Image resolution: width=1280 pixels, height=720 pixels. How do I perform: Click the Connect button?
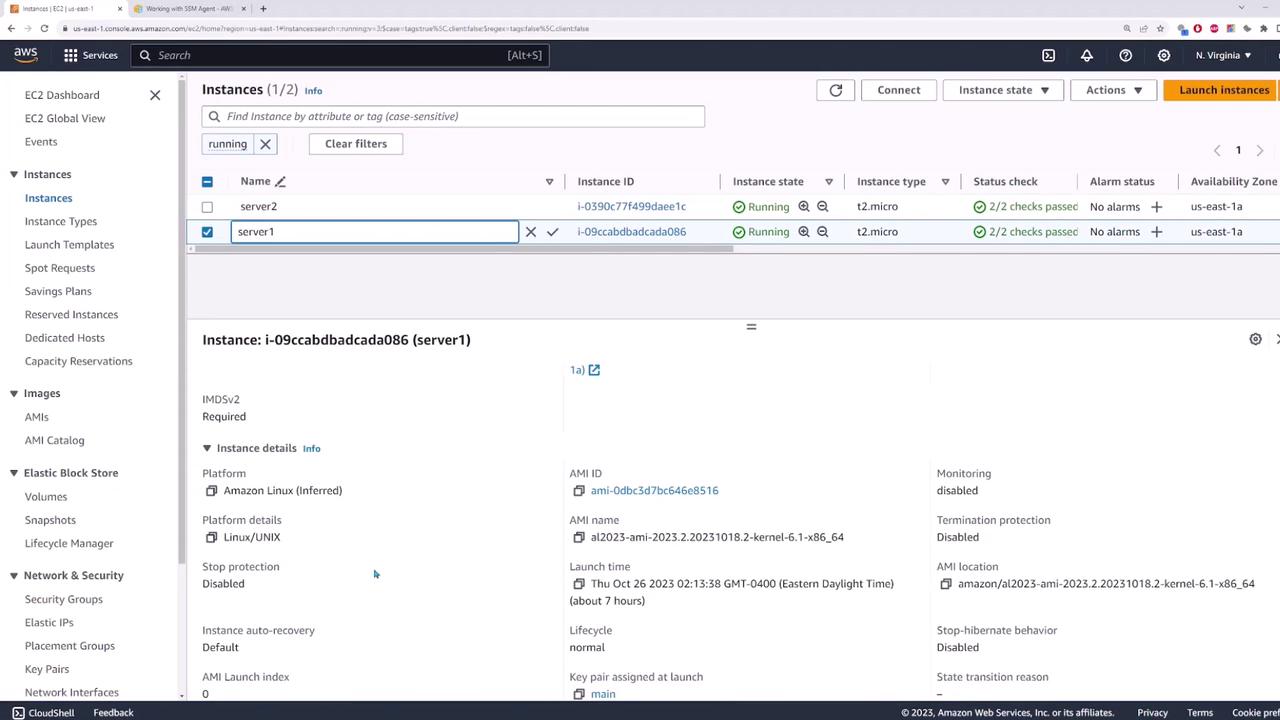click(899, 90)
